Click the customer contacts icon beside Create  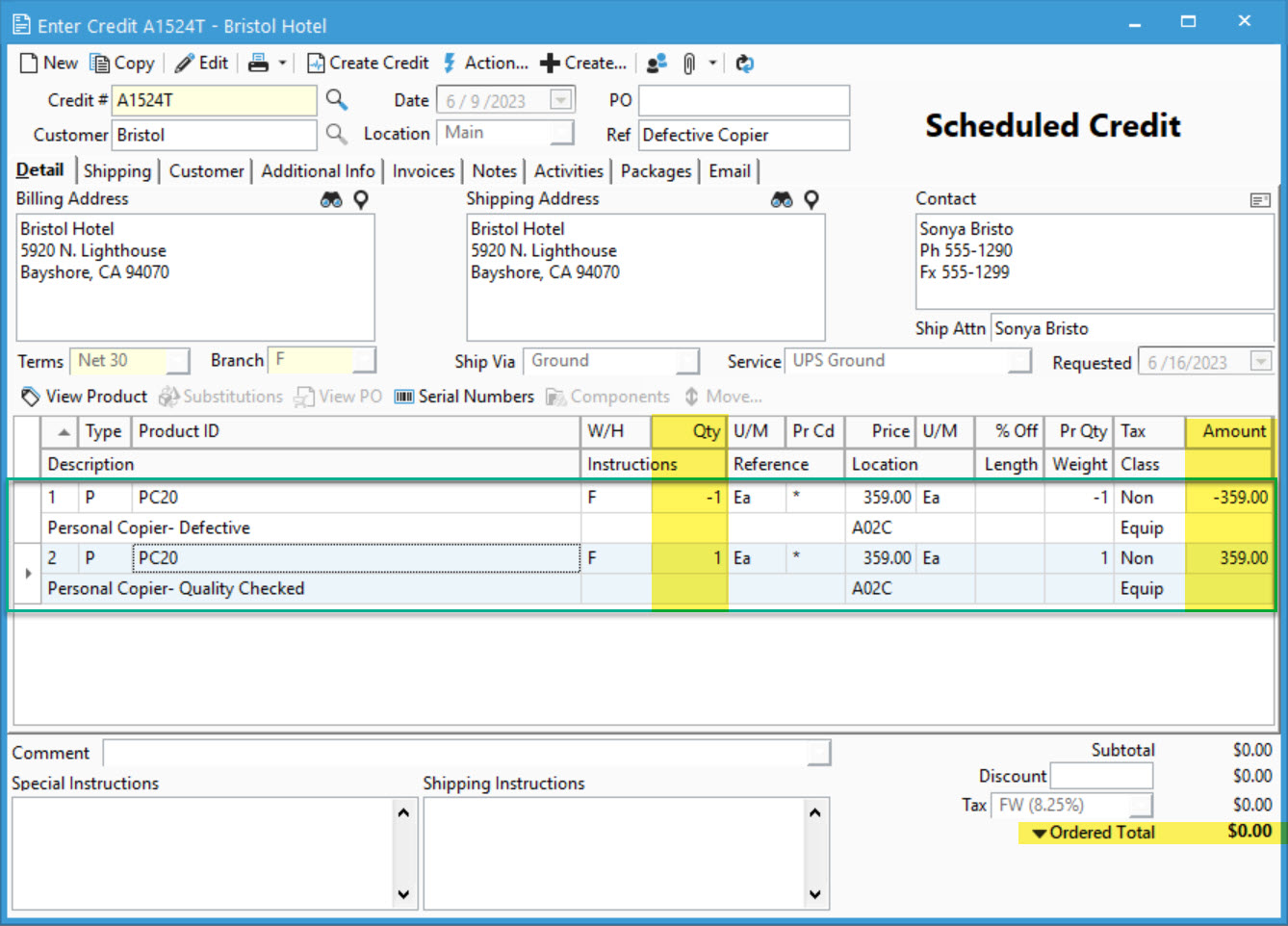656,62
